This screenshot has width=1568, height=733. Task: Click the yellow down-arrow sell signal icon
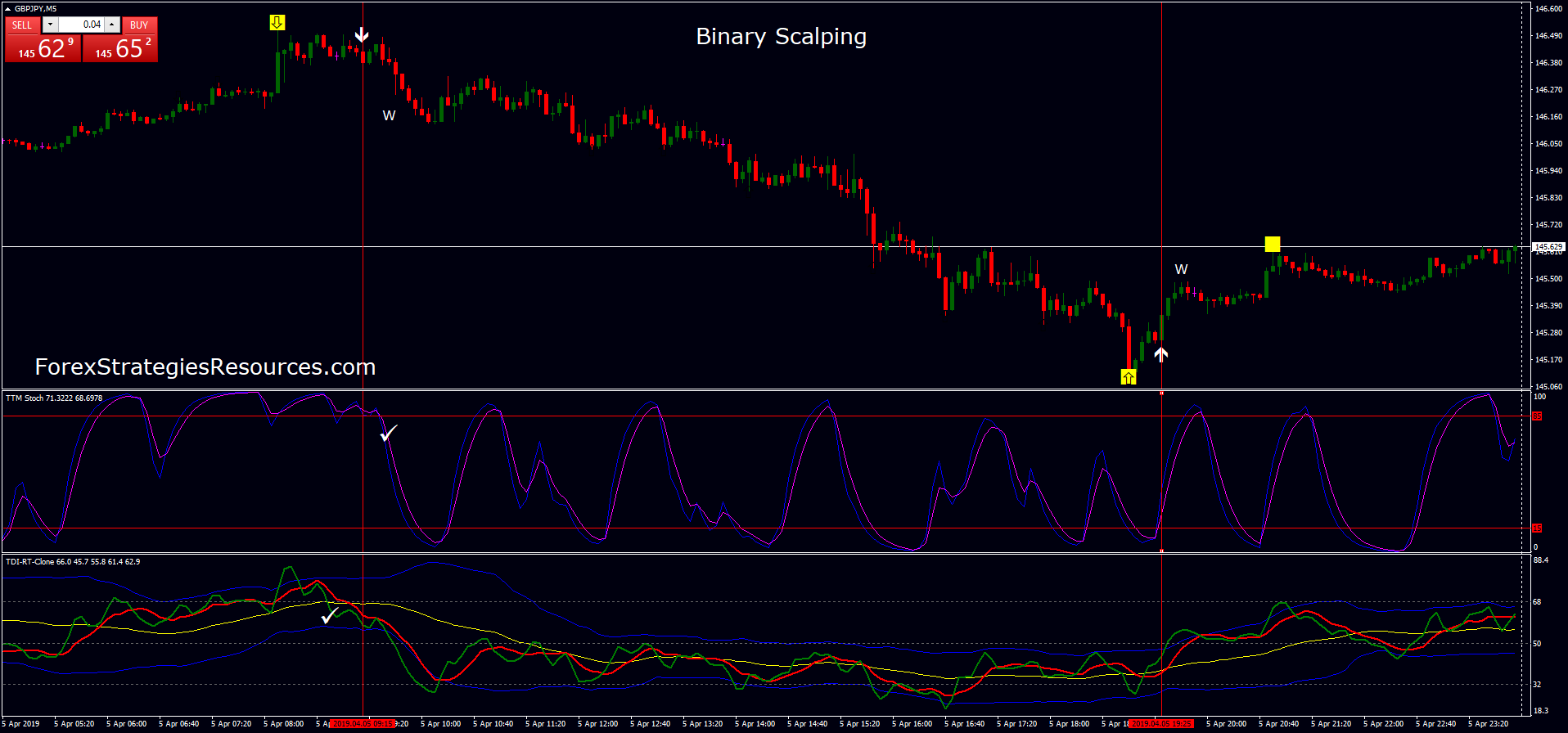click(x=277, y=23)
